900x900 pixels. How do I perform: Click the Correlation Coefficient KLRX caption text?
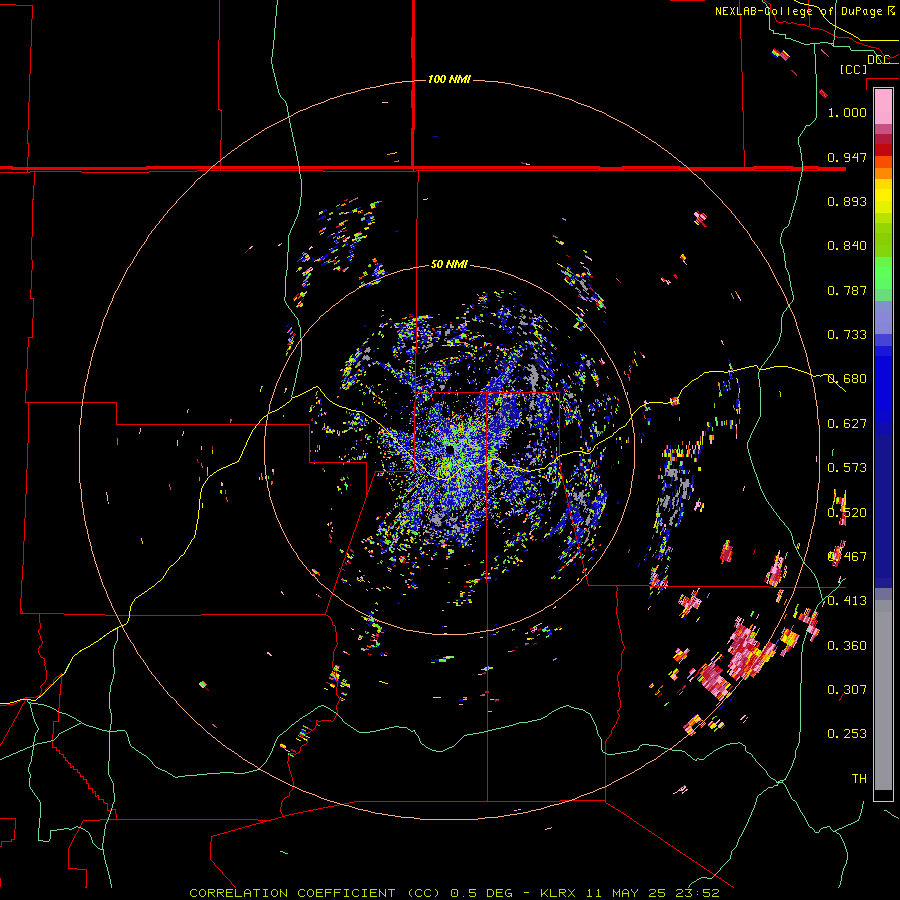tap(454, 893)
